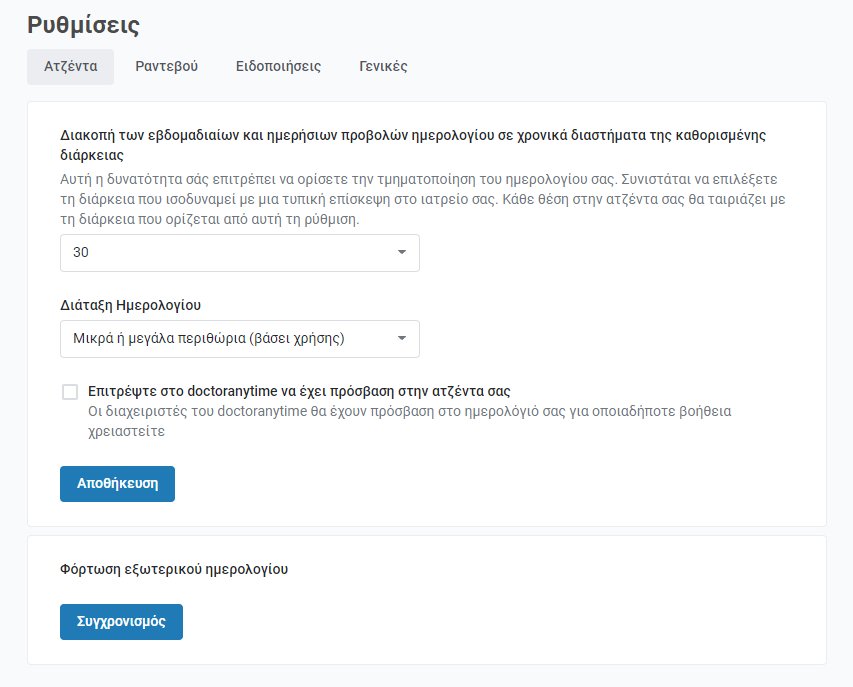Screen dimensions: 853x687
Task: Click the Φόρτωση εξωτερικού ημερολογίου heading
Action: pos(174,569)
